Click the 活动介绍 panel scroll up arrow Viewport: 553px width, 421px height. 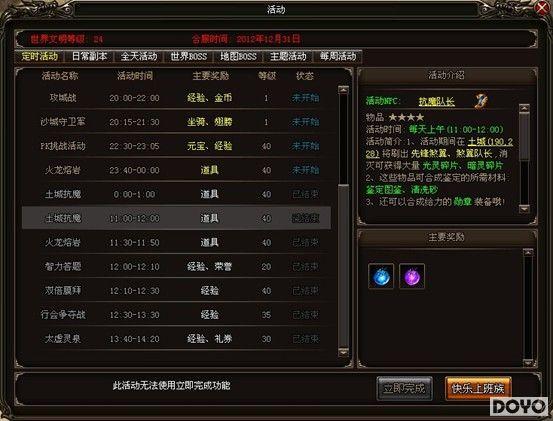pyautogui.click(x=524, y=108)
